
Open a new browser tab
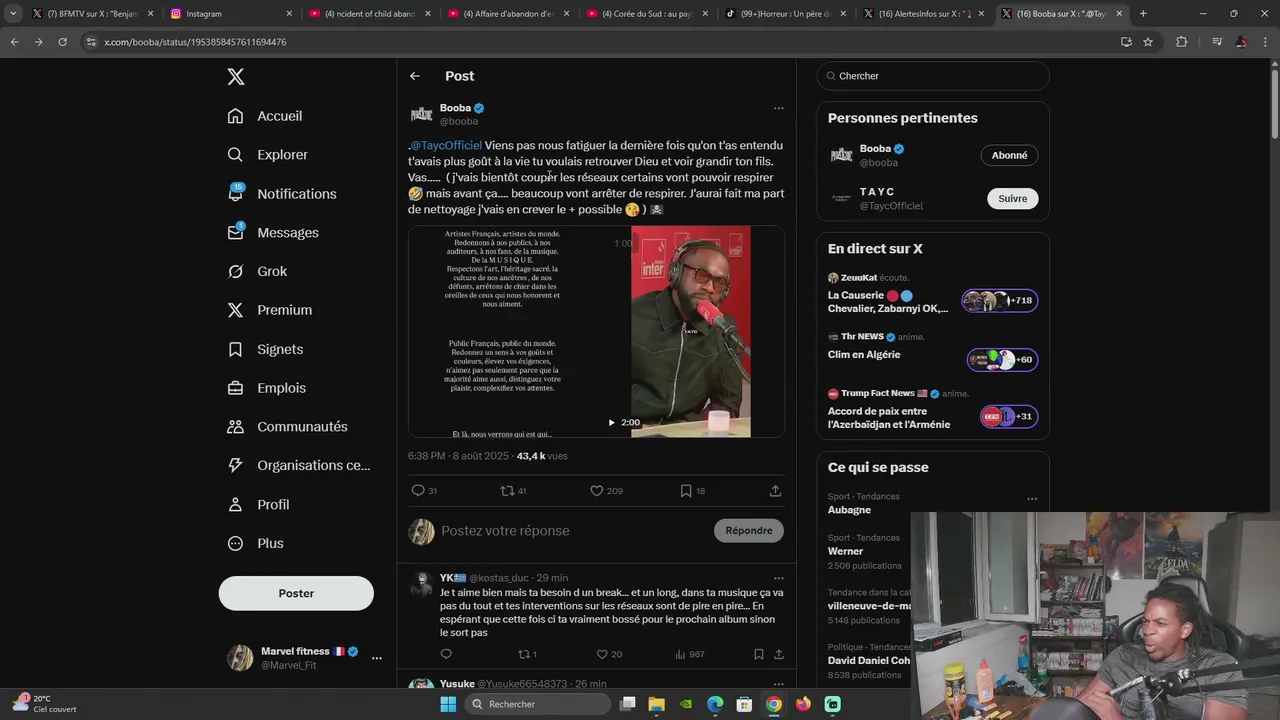click(1143, 14)
